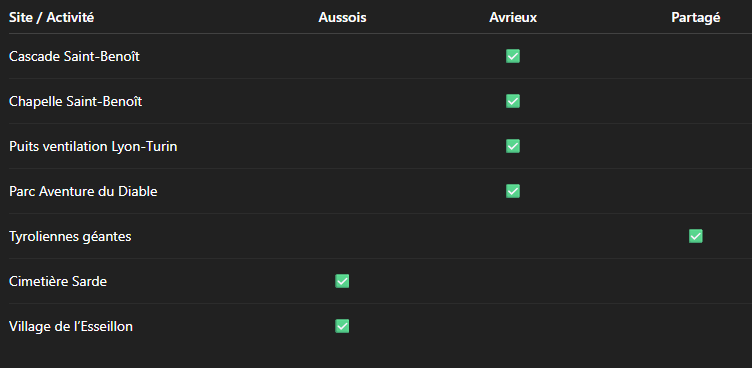
Task: Click the Village de l'Esseillon Aussois checkmark
Action: click(x=342, y=326)
